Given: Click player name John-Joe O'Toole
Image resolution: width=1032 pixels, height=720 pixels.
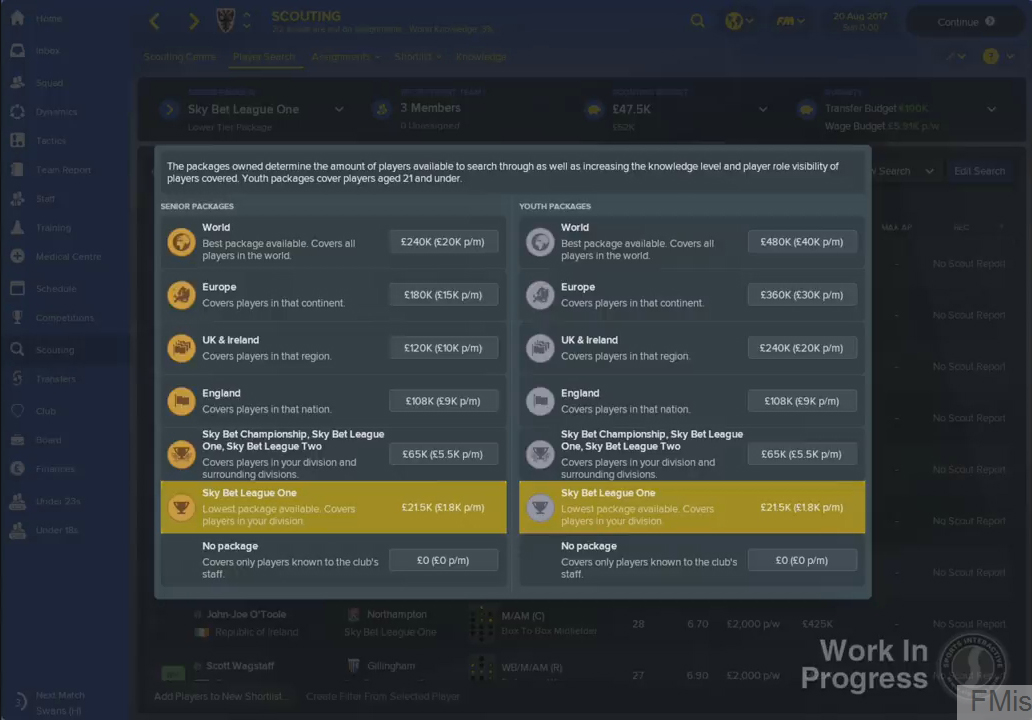Looking at the screenshot, I should [246, 614].
